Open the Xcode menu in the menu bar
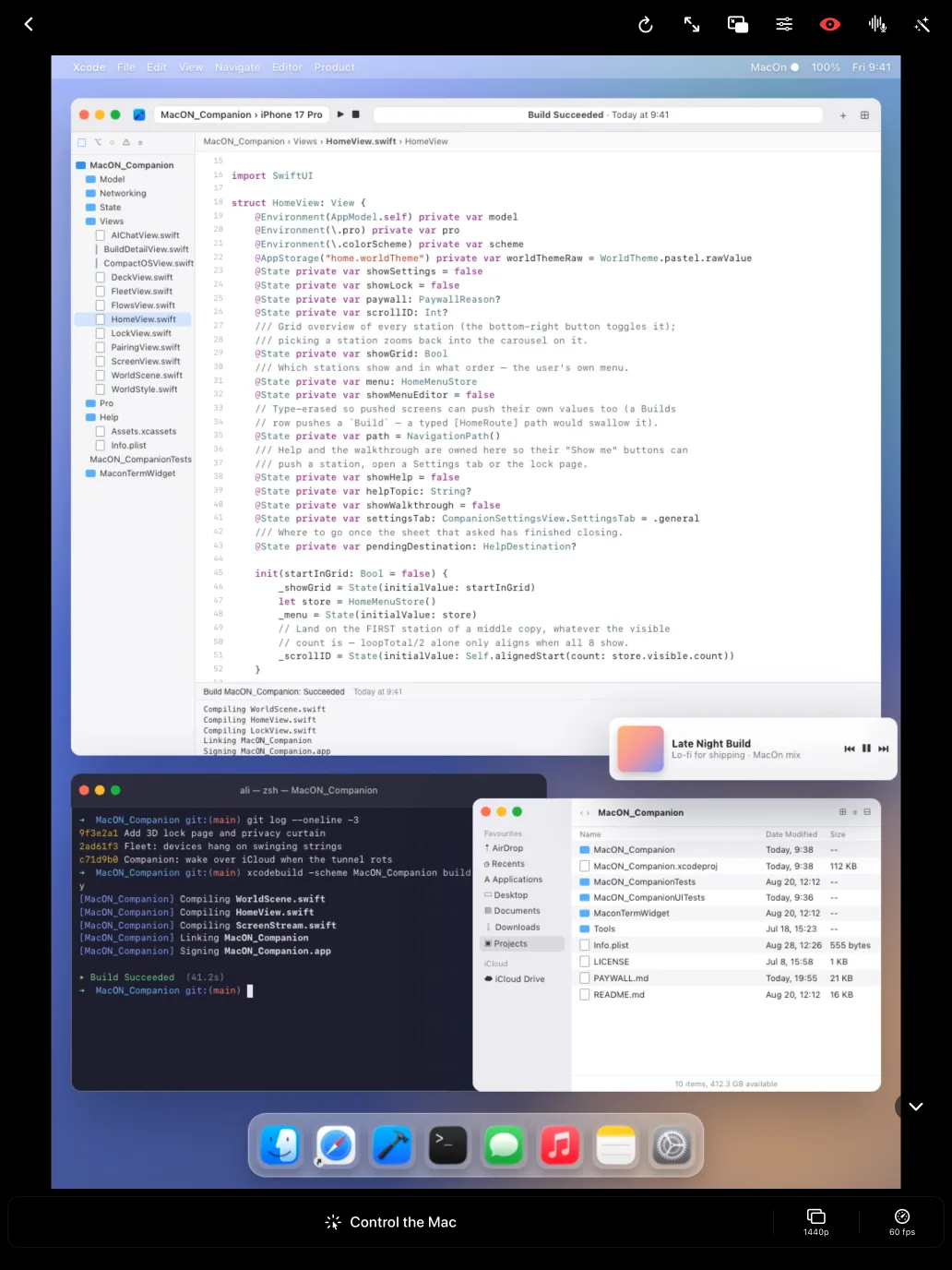952x1270 pixels. pos(89,67)
